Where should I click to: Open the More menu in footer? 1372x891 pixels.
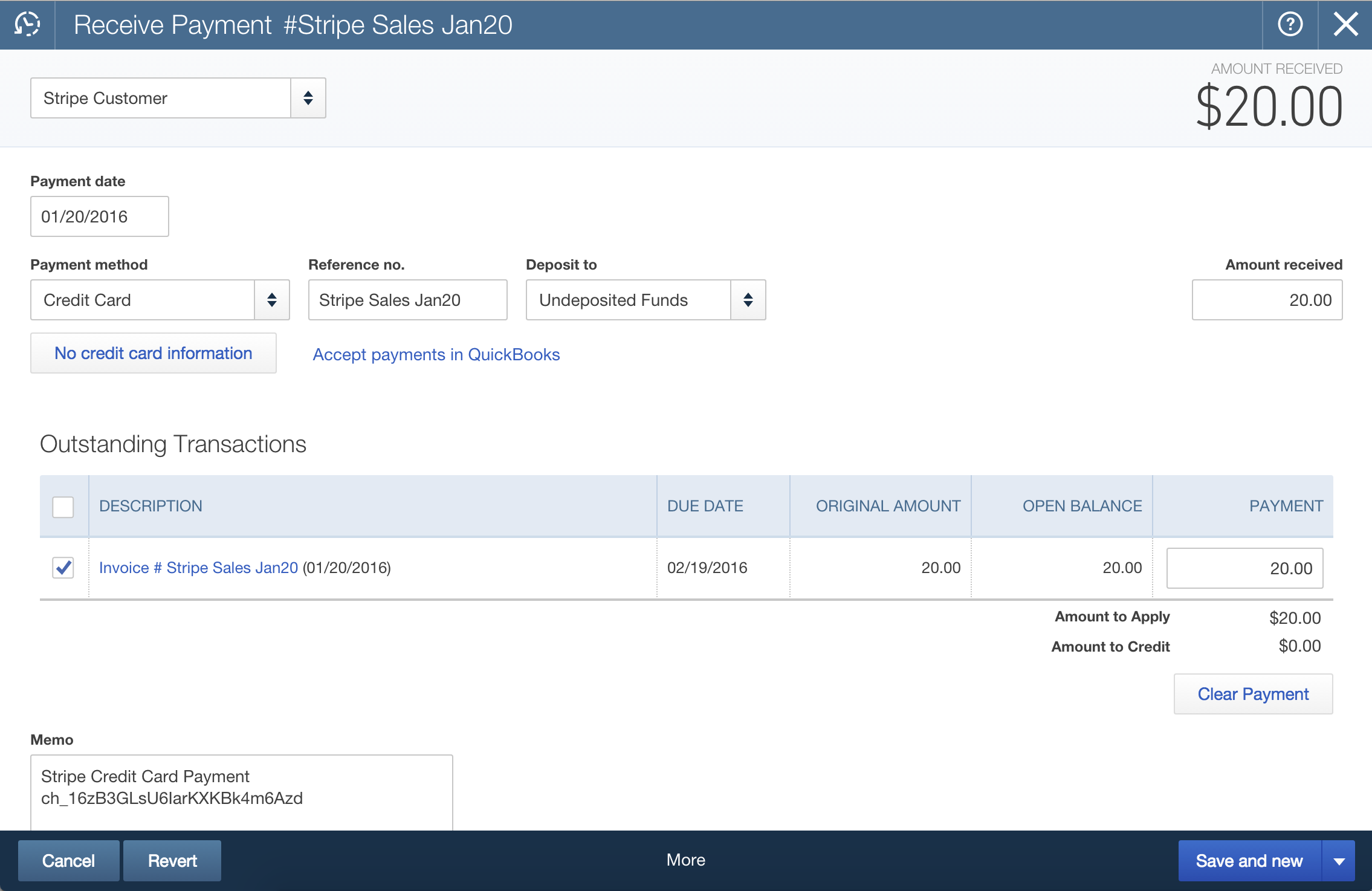[x=686, y=860]
